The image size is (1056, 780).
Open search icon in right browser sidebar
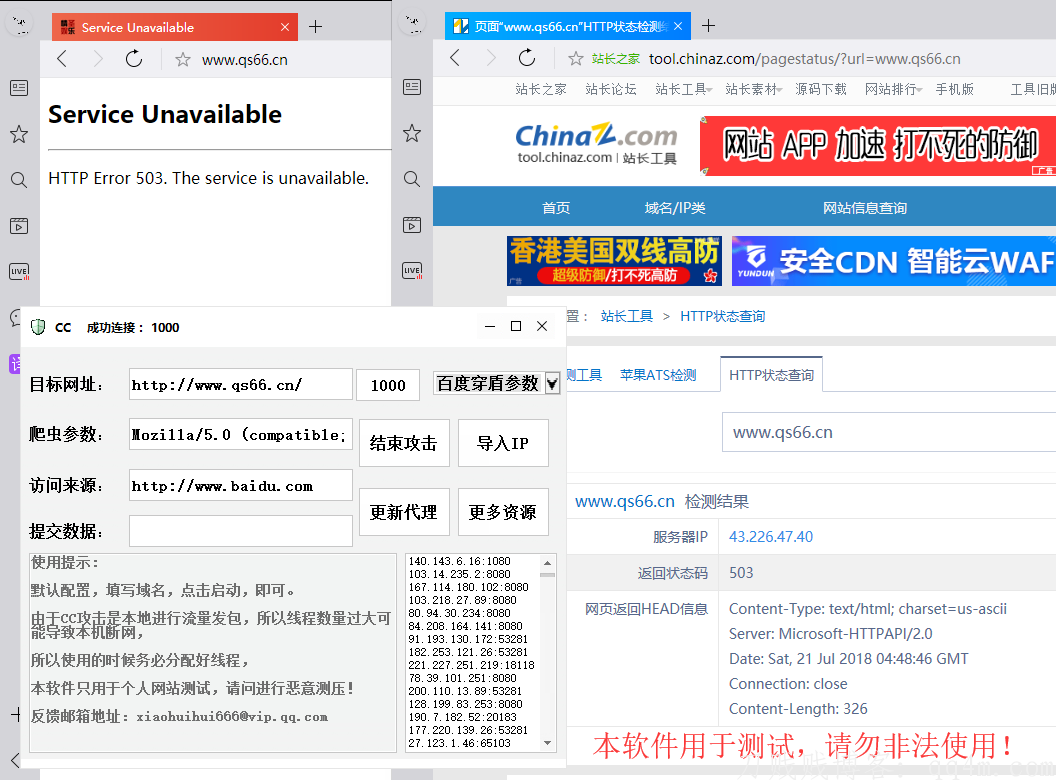(x=411, y=178)
